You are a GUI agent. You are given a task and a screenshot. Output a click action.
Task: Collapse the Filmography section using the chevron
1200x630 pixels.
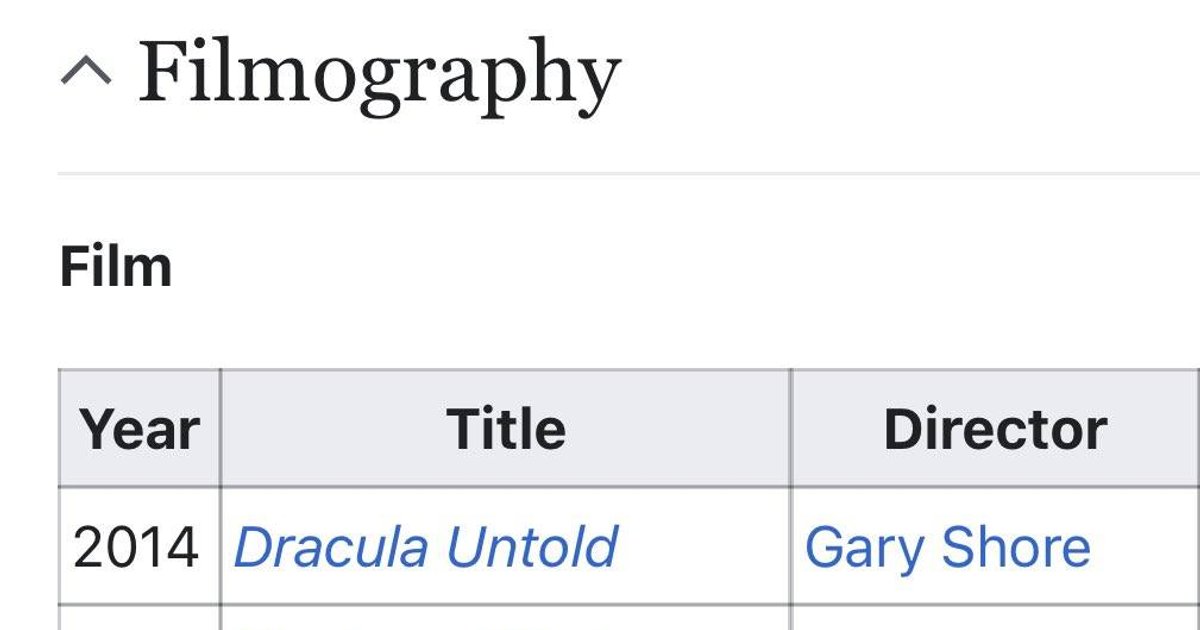86,70
